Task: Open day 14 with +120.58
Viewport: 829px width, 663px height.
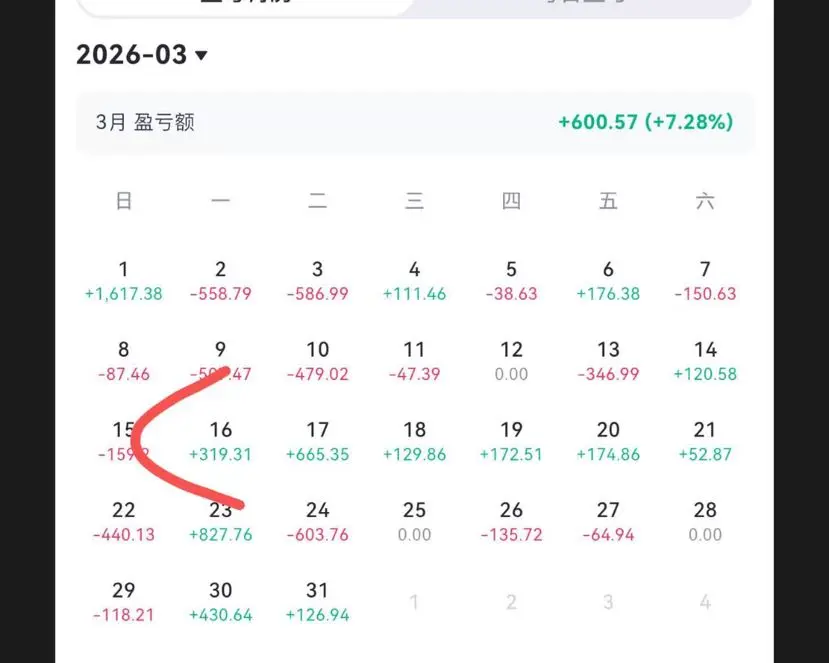Action: pos(705,361)
